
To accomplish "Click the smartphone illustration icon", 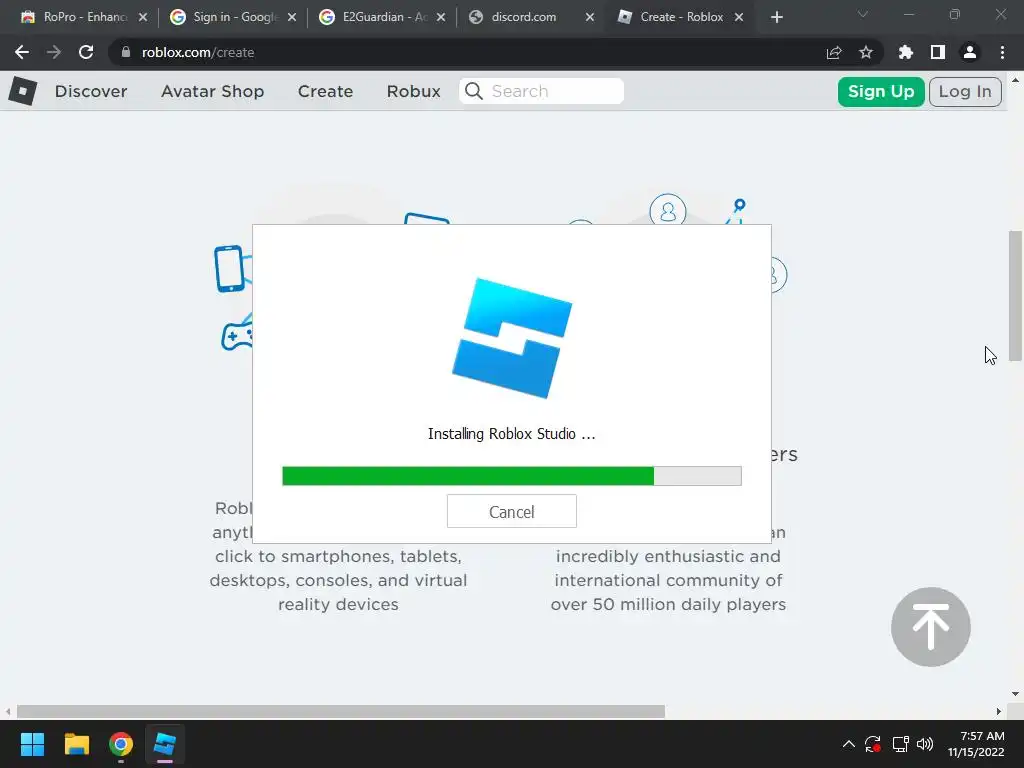I will tap(229, 268).
